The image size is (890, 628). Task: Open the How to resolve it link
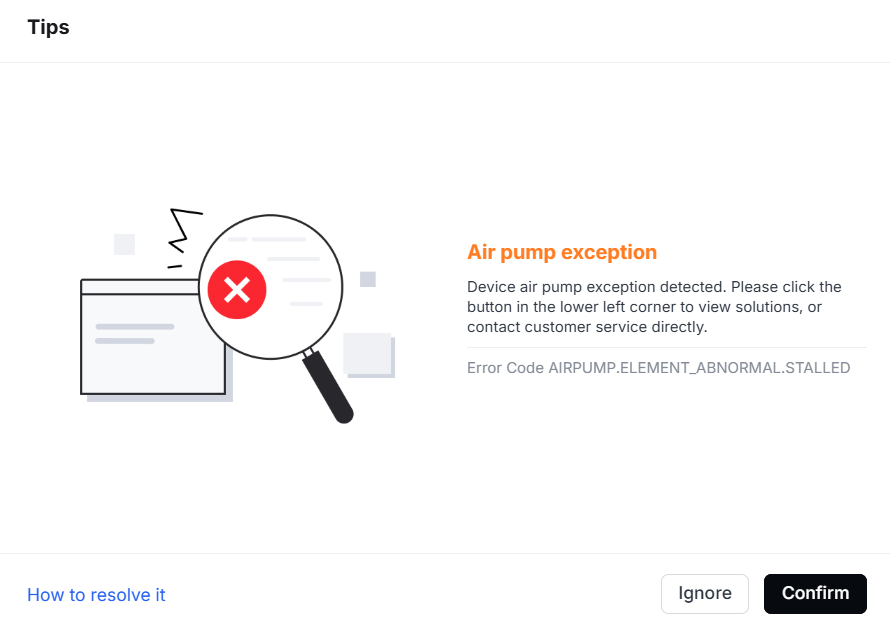point(96,594)
